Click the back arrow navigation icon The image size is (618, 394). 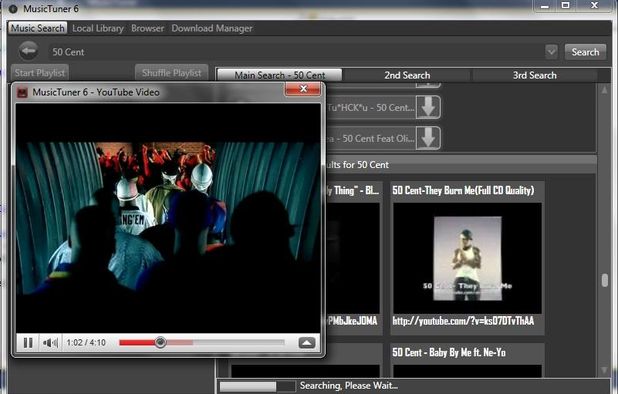click(x=28, y=51)
